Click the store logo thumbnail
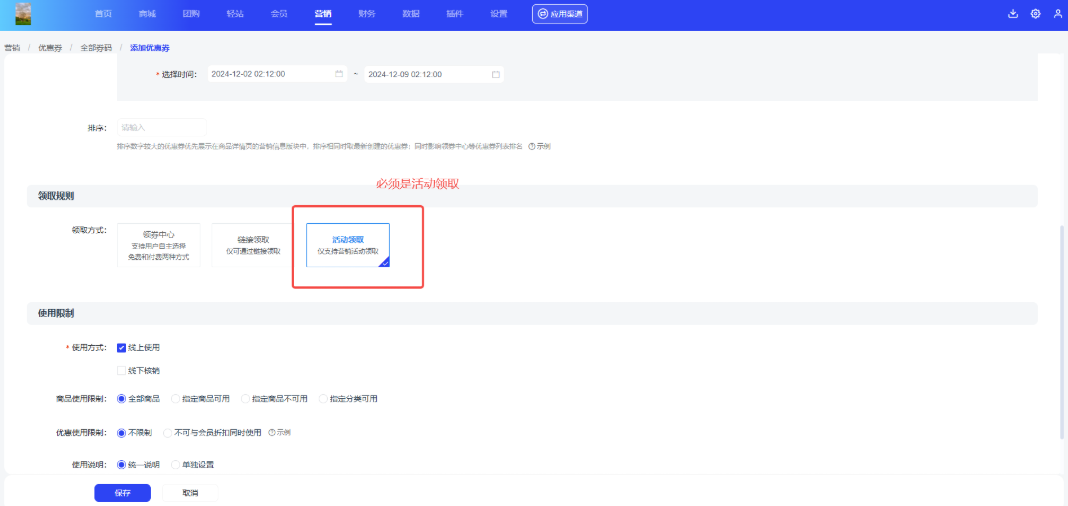 23,14
